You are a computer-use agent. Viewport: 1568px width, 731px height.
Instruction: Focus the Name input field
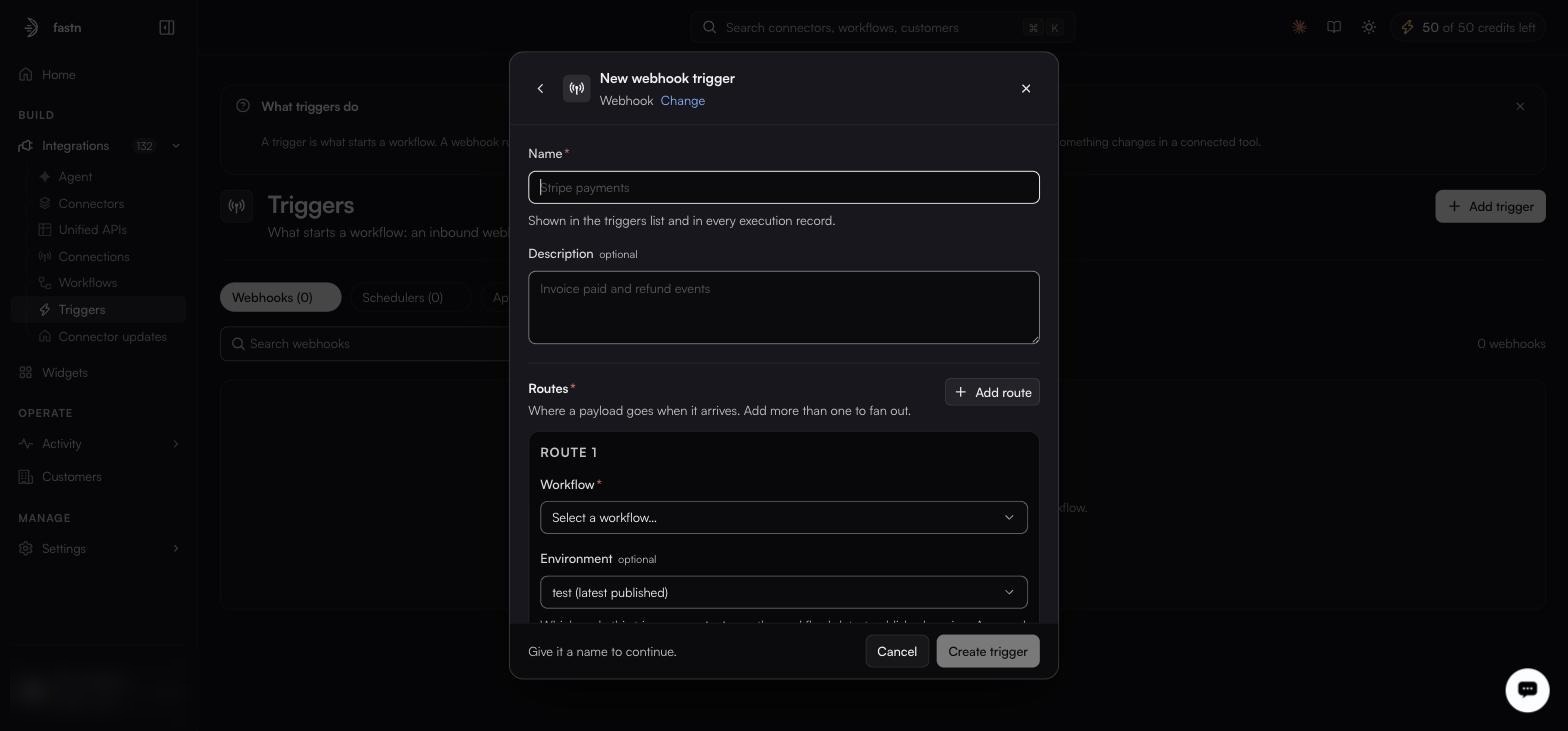[x=784, y=188]
